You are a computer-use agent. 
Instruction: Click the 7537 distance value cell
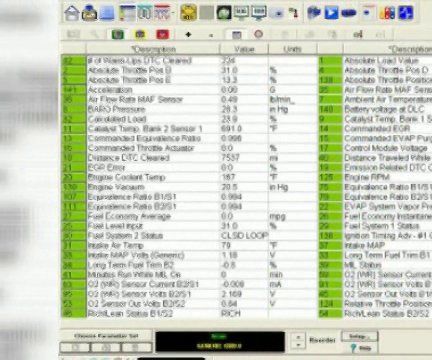pos(244,158)
